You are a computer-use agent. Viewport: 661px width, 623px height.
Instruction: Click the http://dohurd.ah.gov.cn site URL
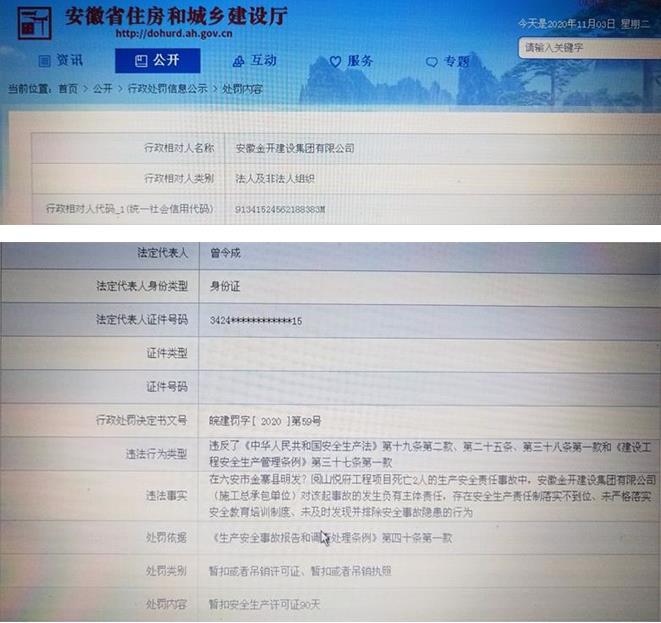tap(174, 33)
